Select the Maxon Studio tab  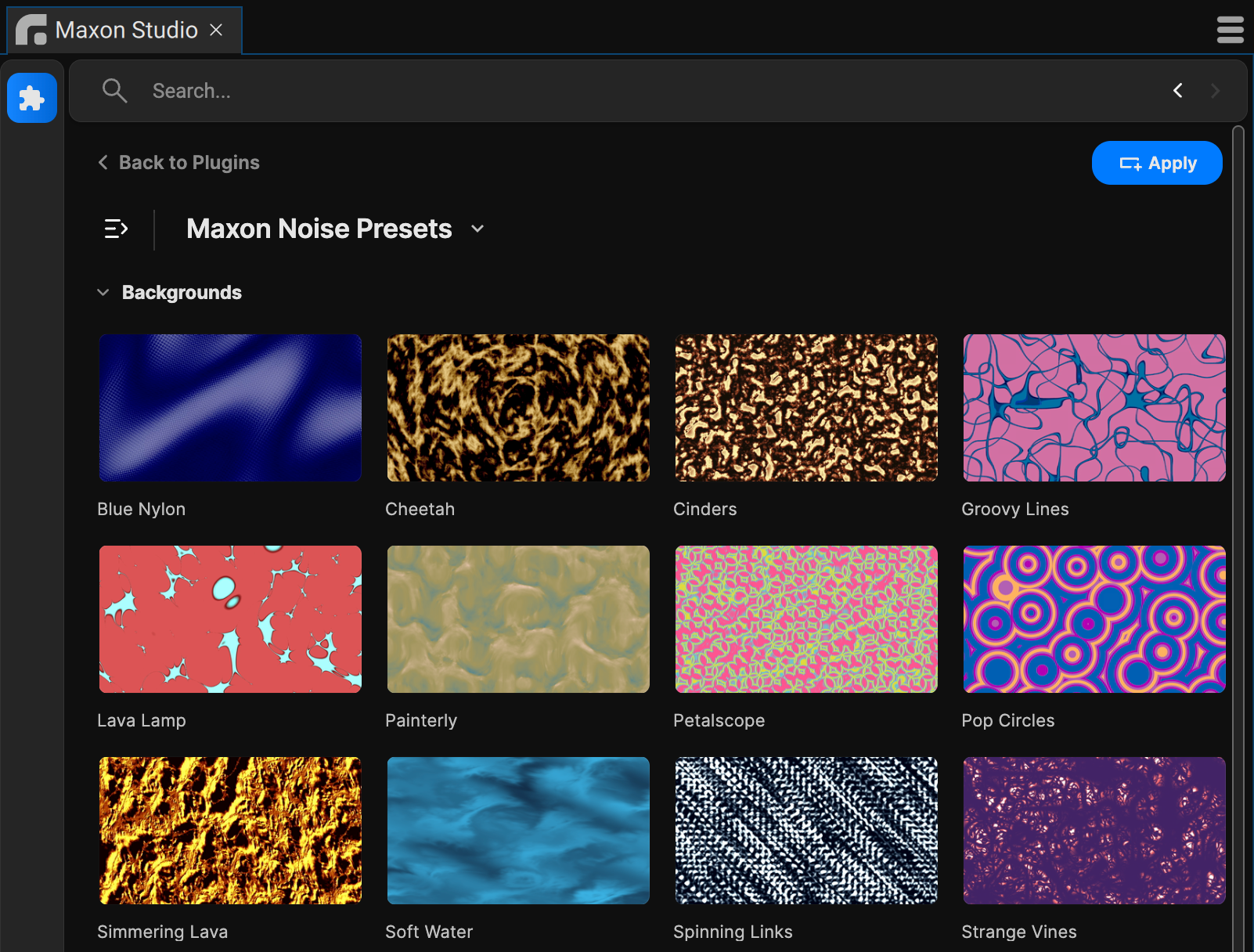click(124, 30)
